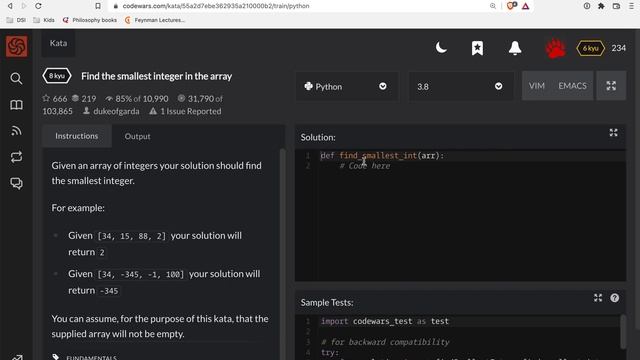Open the 3.8 version dropdown
This screenshot has height=360, width=640.
pos(461,87)
